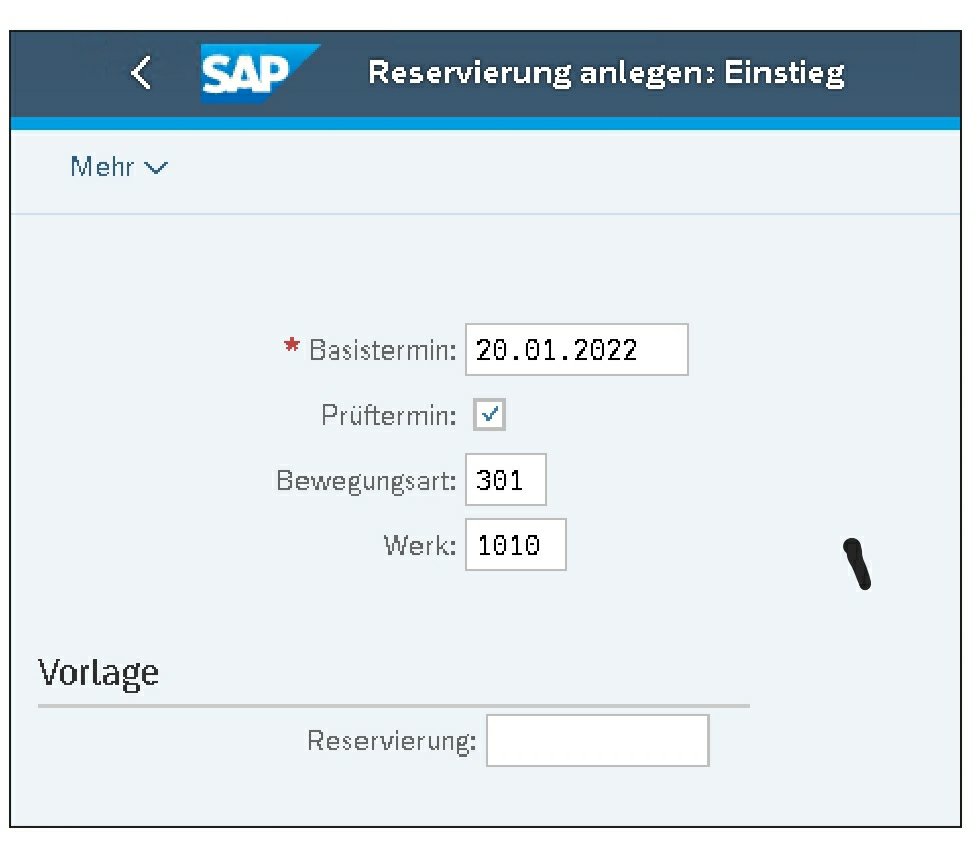This screenshot has height=858, width=978.
Task: Click the blue stripe below the header
Action: [x=488, y=124]
